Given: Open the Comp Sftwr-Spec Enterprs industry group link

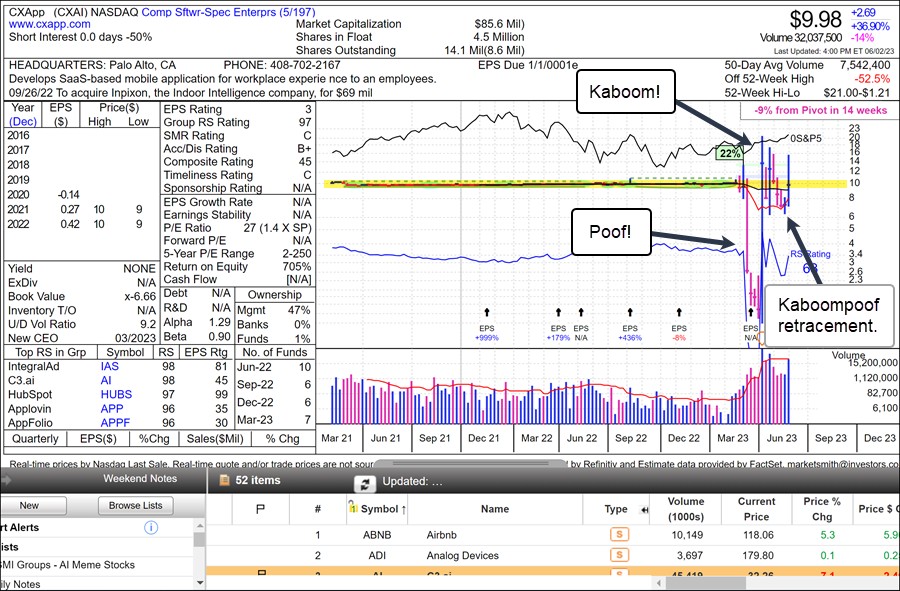Looking at the screenshot, I should [228, 11].
